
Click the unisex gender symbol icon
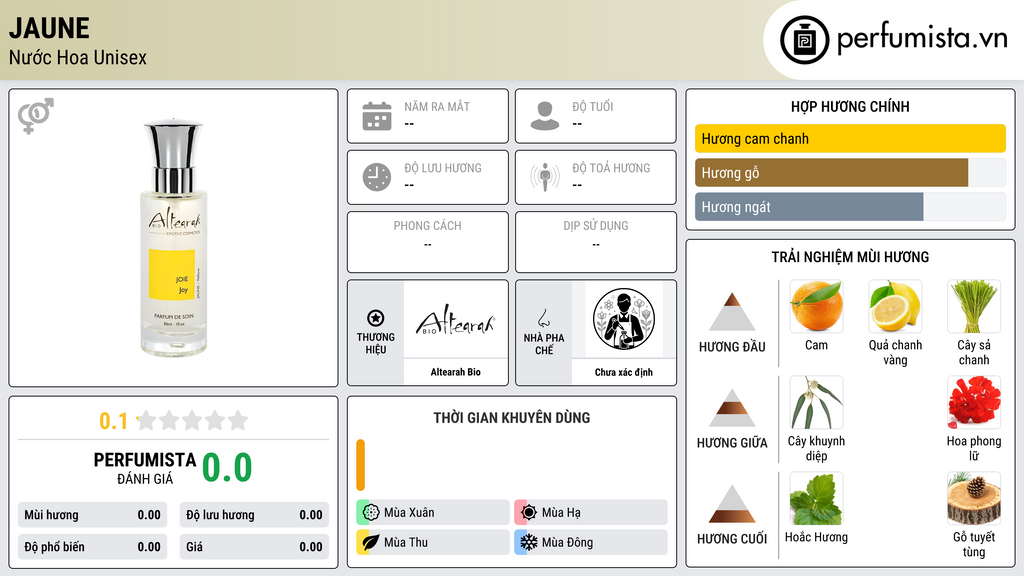36,116
